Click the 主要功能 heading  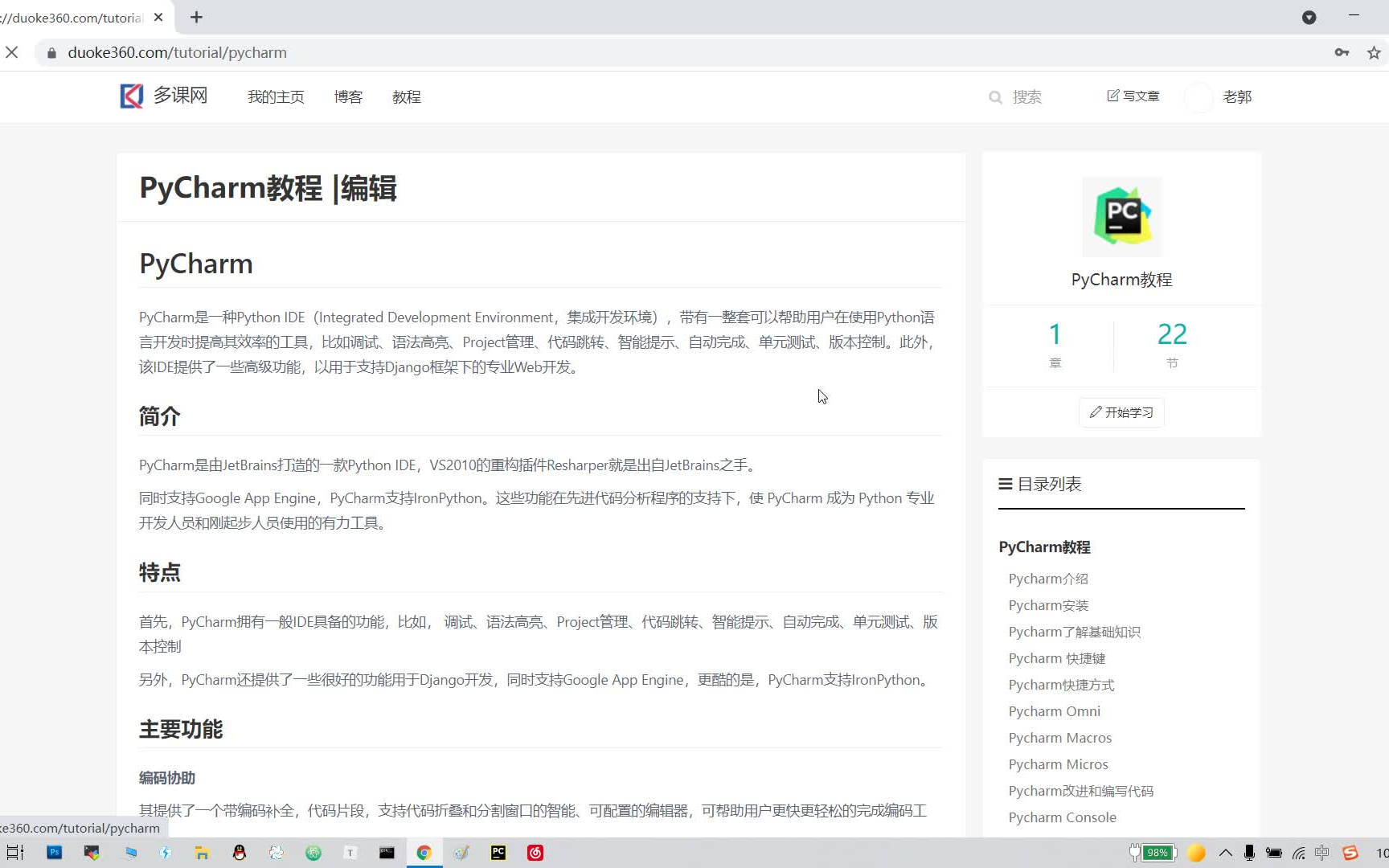(x=181, y=729)
